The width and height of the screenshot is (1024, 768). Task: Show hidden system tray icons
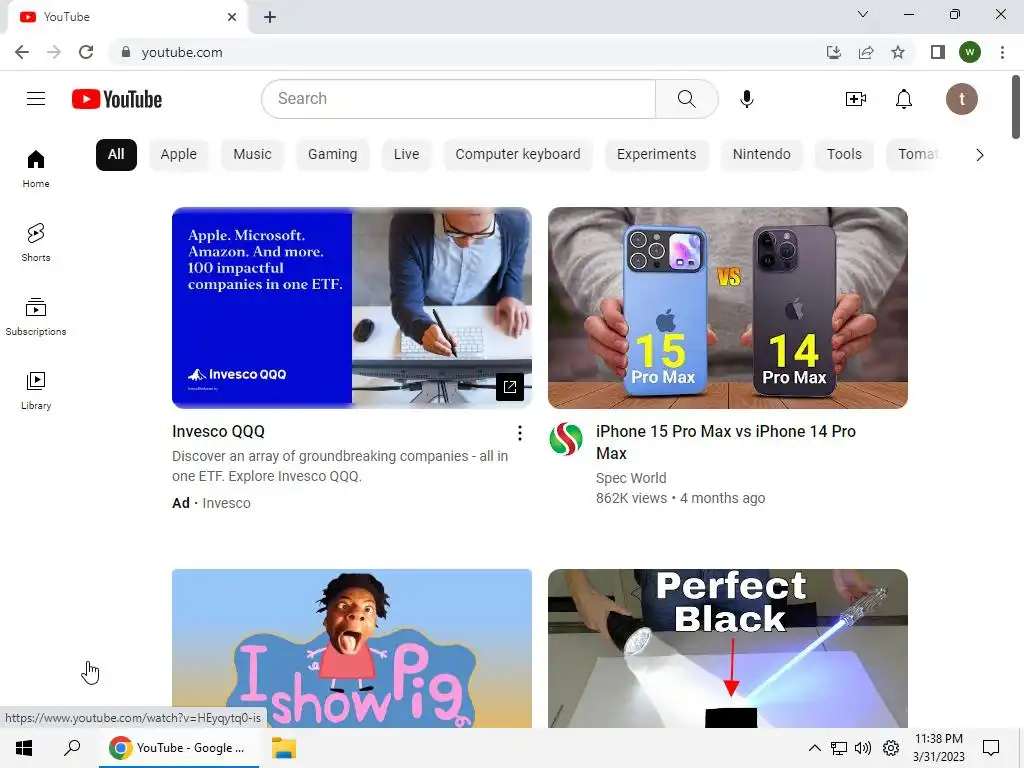814,748
